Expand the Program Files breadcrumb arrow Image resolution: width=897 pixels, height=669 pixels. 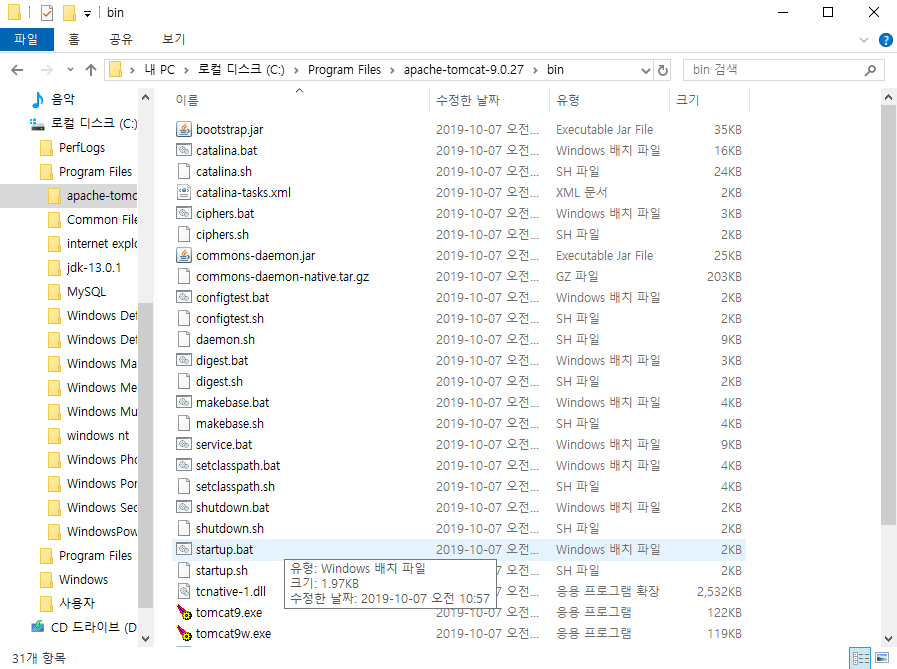[392, 70]
